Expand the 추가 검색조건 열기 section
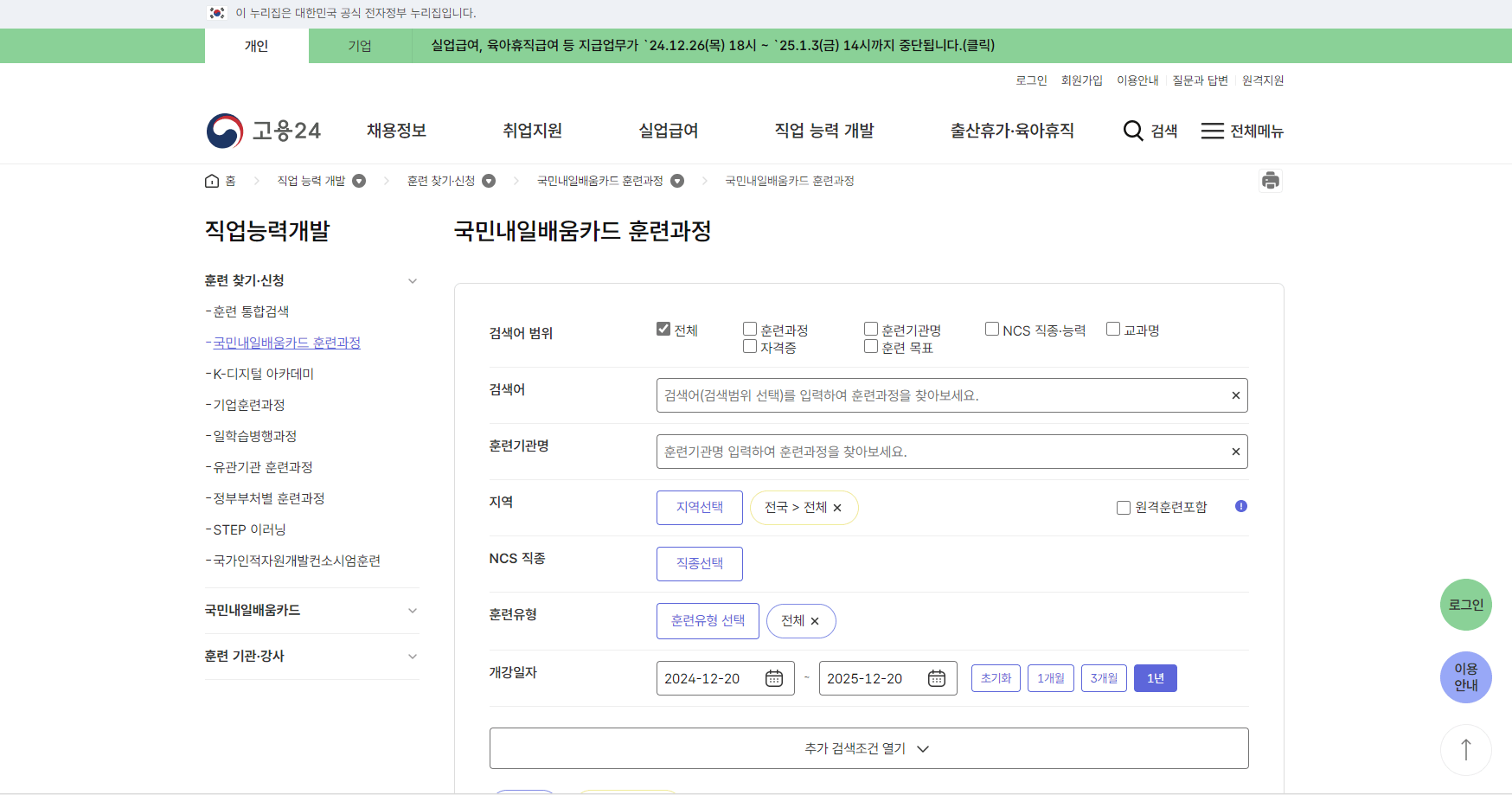1512x795 pixels. [868, 747]
